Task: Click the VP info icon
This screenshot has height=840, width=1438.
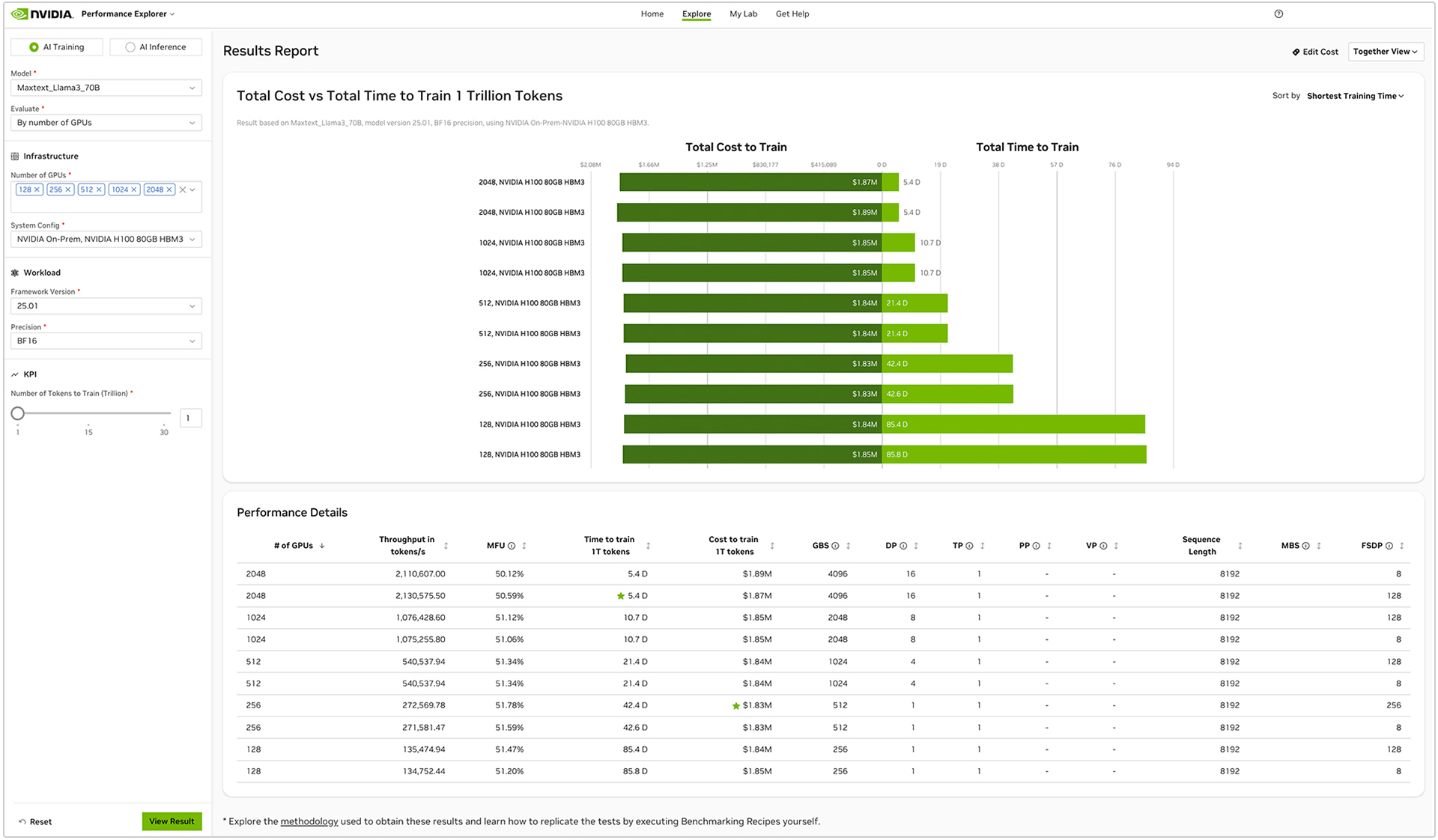Action: [1103, 546]
